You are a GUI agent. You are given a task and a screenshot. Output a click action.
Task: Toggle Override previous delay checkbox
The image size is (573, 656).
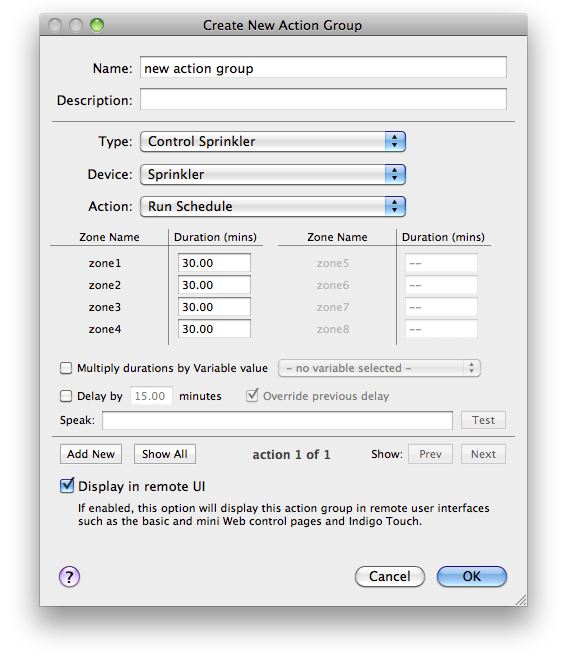(252, 395)
